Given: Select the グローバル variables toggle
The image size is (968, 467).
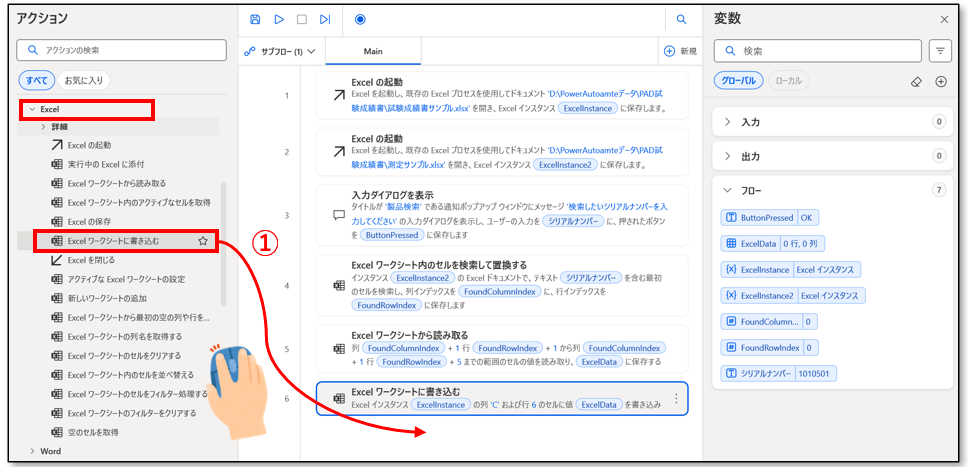Looking at the screenshot, I should click(739, 81).
